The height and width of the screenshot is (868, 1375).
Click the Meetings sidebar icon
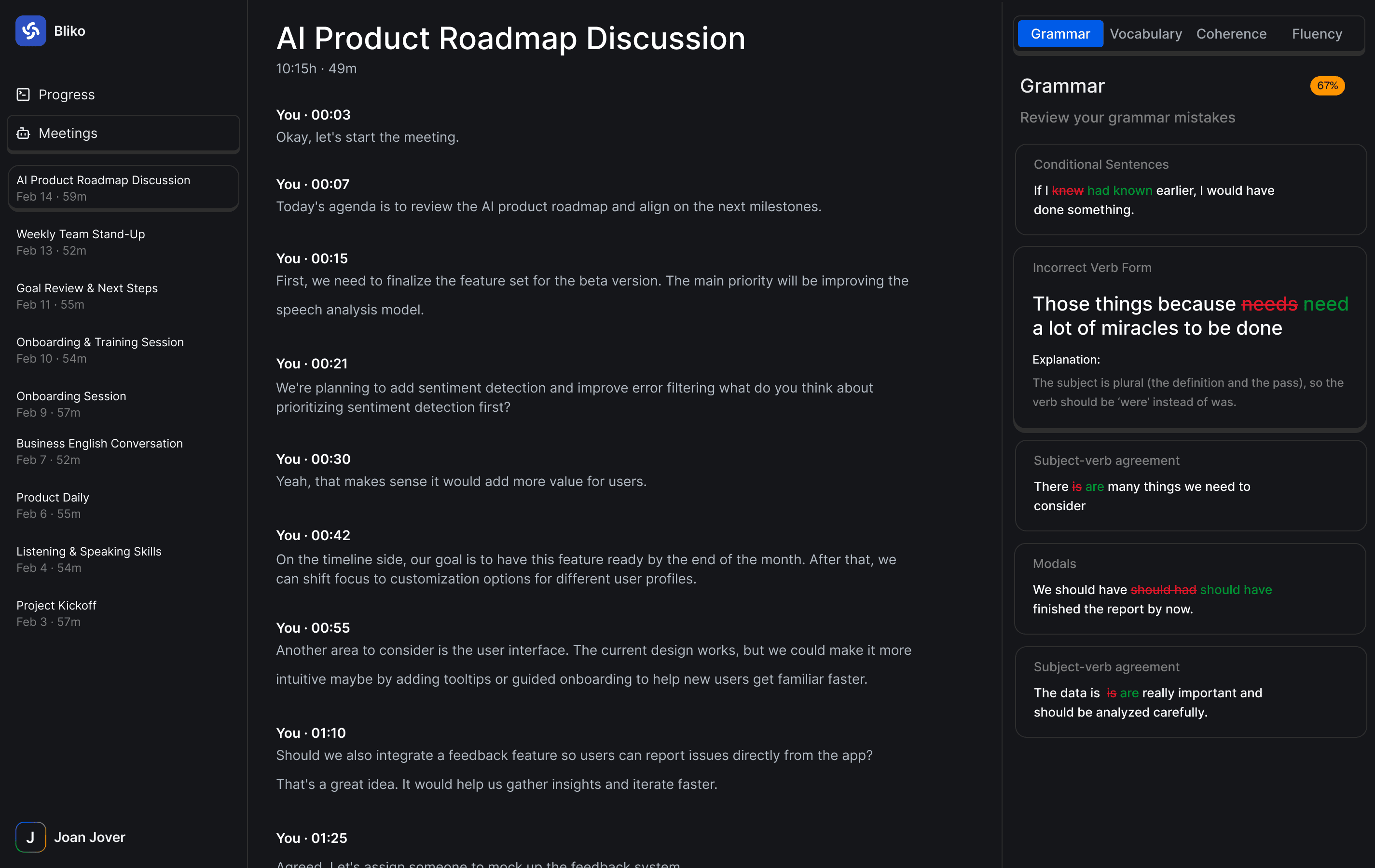pyautogui.click(x=24, y=134)
